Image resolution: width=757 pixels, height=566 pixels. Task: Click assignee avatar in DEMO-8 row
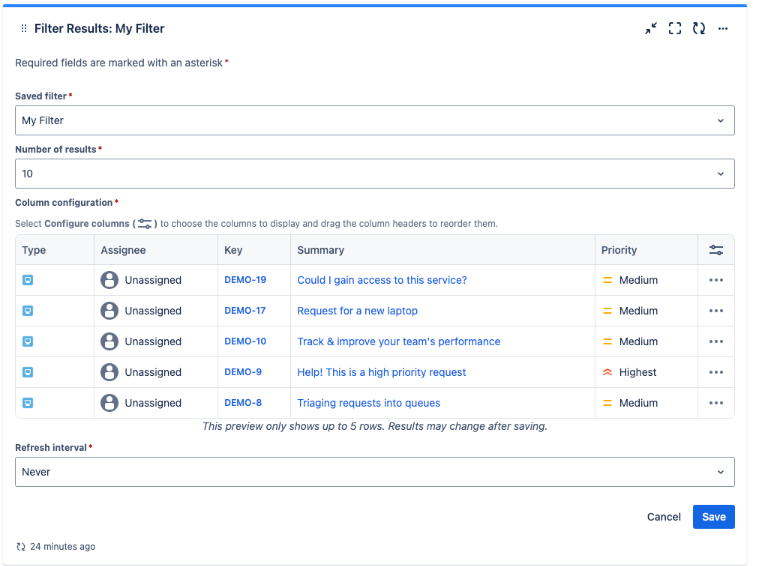coord(110,403)
